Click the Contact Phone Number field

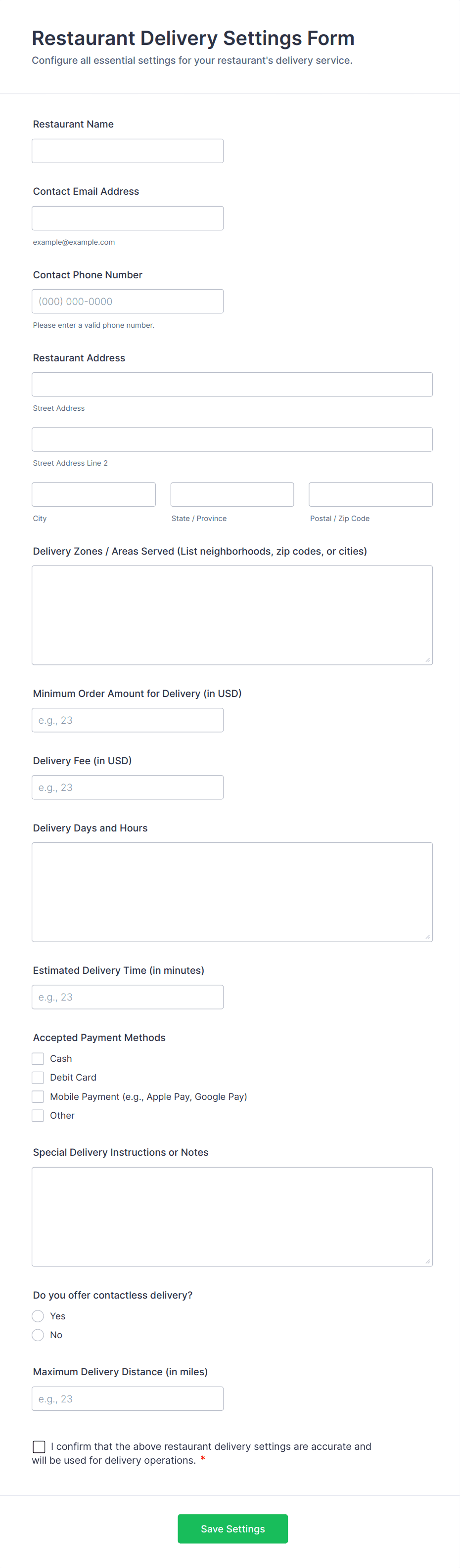point(127,302)
